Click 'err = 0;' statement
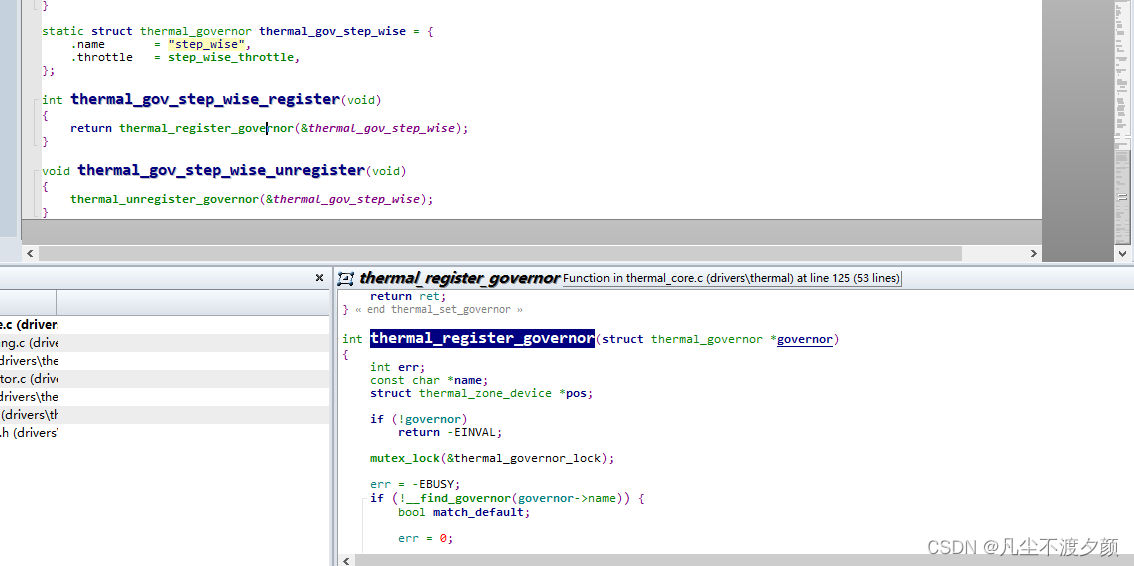This screenshot has width=1134, height=566. tap(425, 538)
